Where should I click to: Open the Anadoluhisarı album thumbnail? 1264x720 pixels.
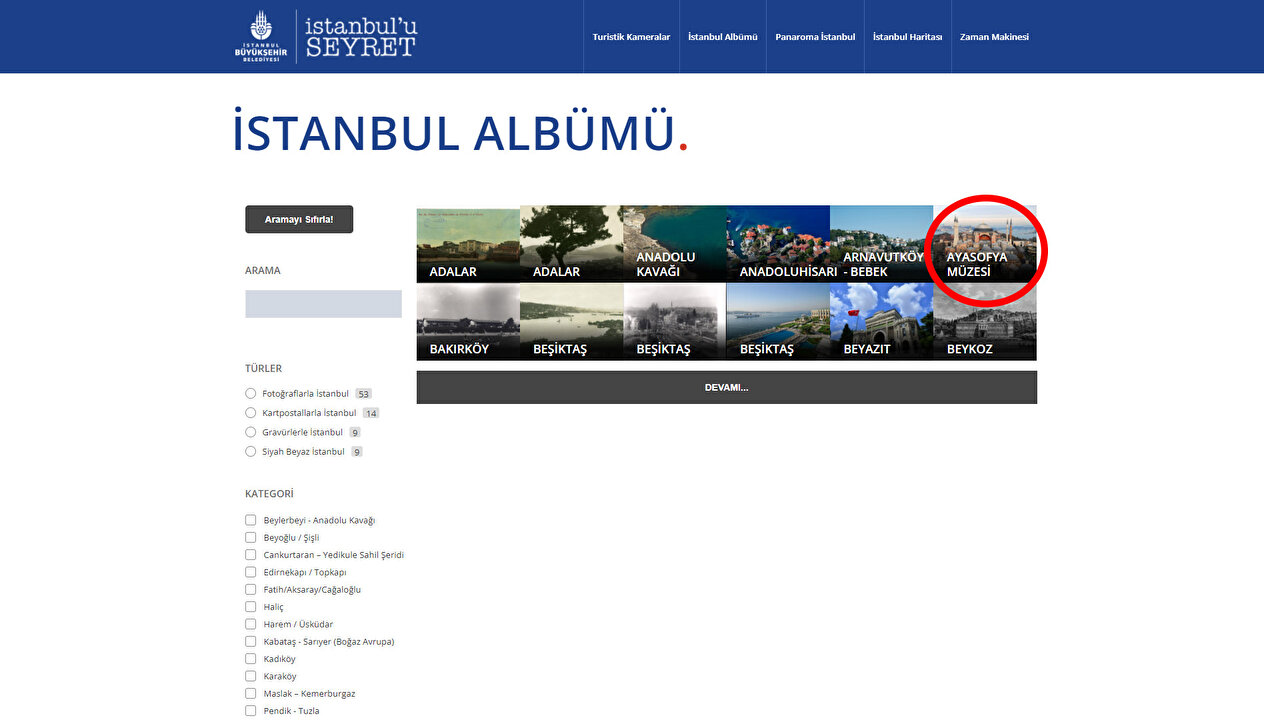pos(777,244)
